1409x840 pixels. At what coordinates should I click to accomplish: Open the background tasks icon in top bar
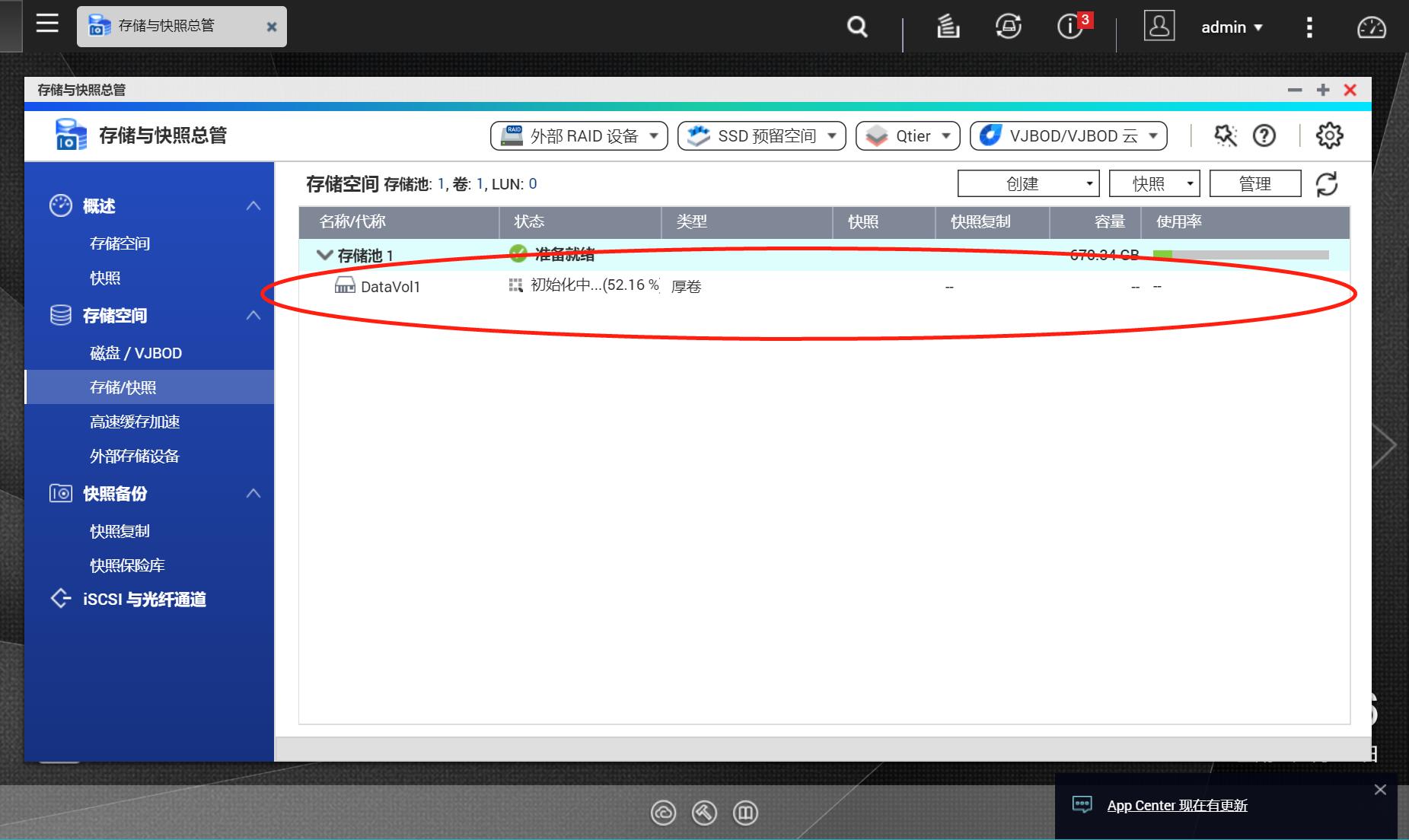[948, 26]
